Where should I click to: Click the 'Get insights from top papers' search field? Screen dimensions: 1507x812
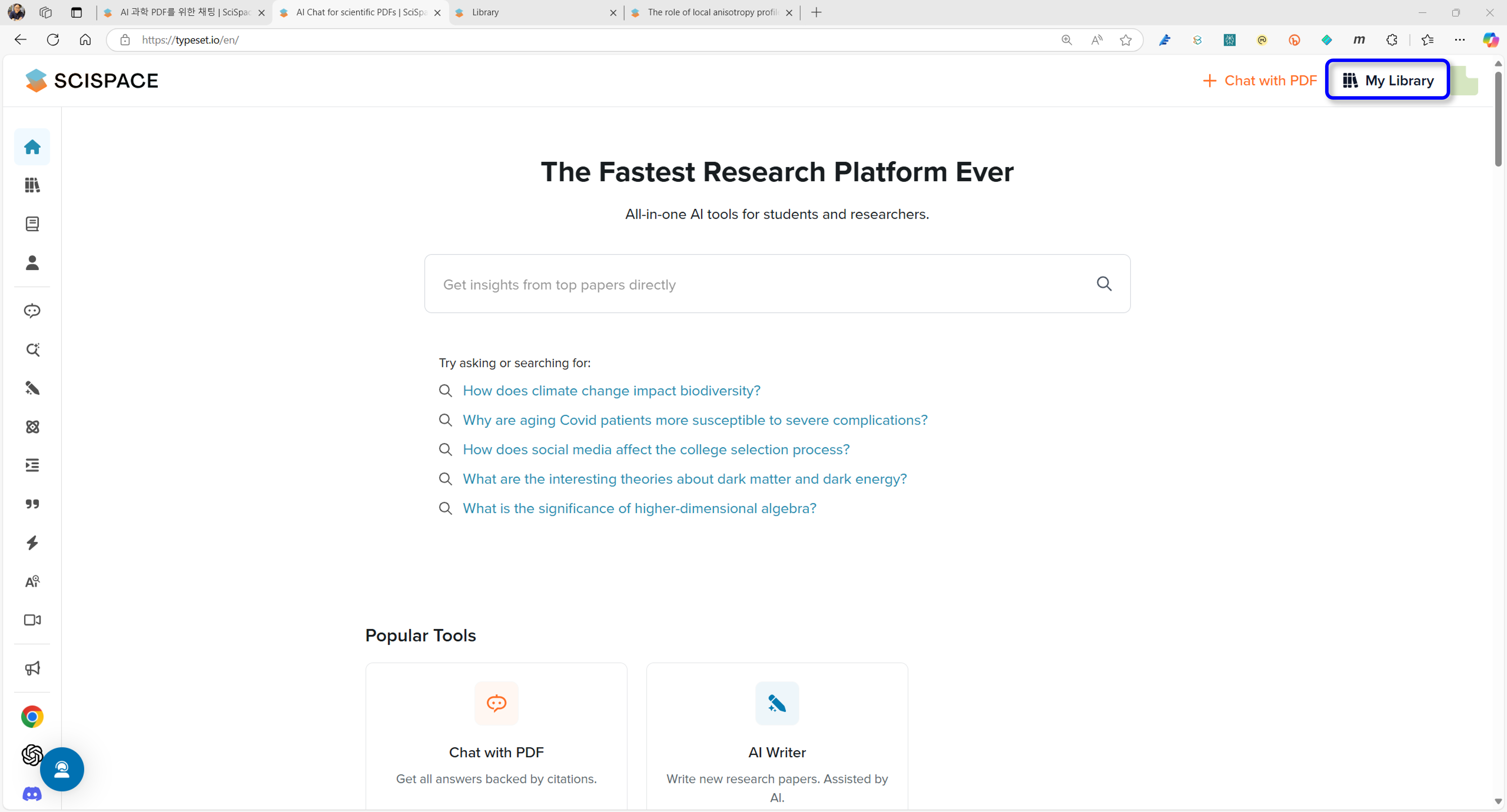[x=777, y=284]
